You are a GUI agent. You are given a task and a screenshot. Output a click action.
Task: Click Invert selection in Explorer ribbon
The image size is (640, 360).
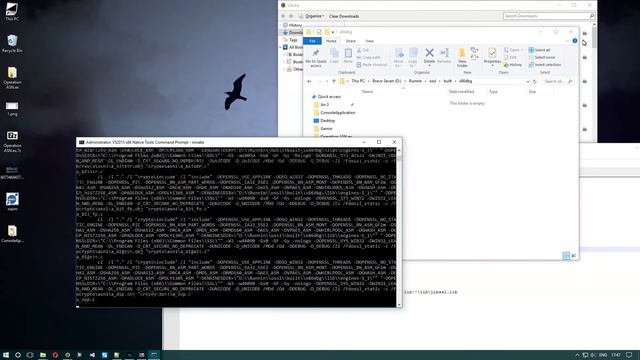point(545,64)
